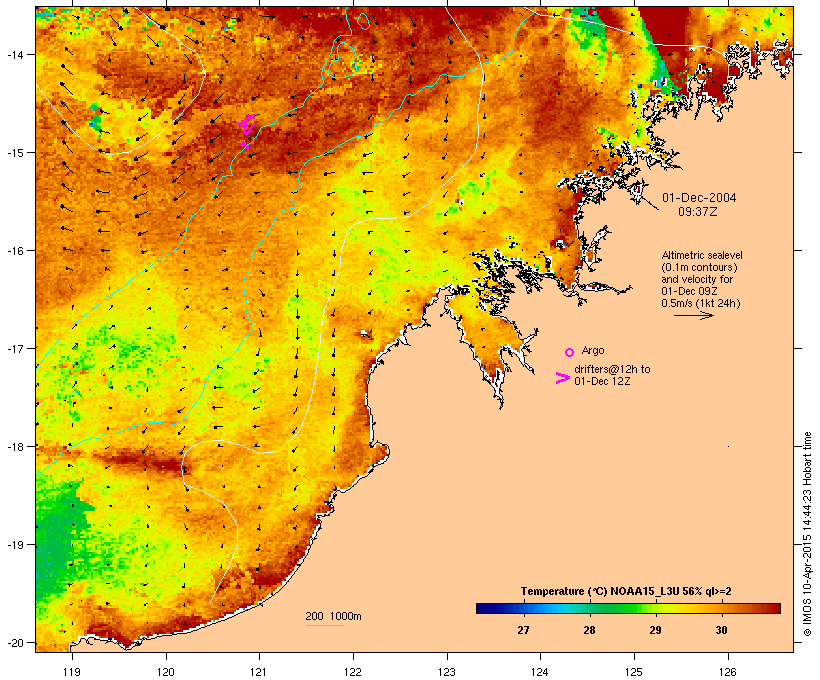
Task: Click the 126 longitude axis label
Action: coord(728,672)
